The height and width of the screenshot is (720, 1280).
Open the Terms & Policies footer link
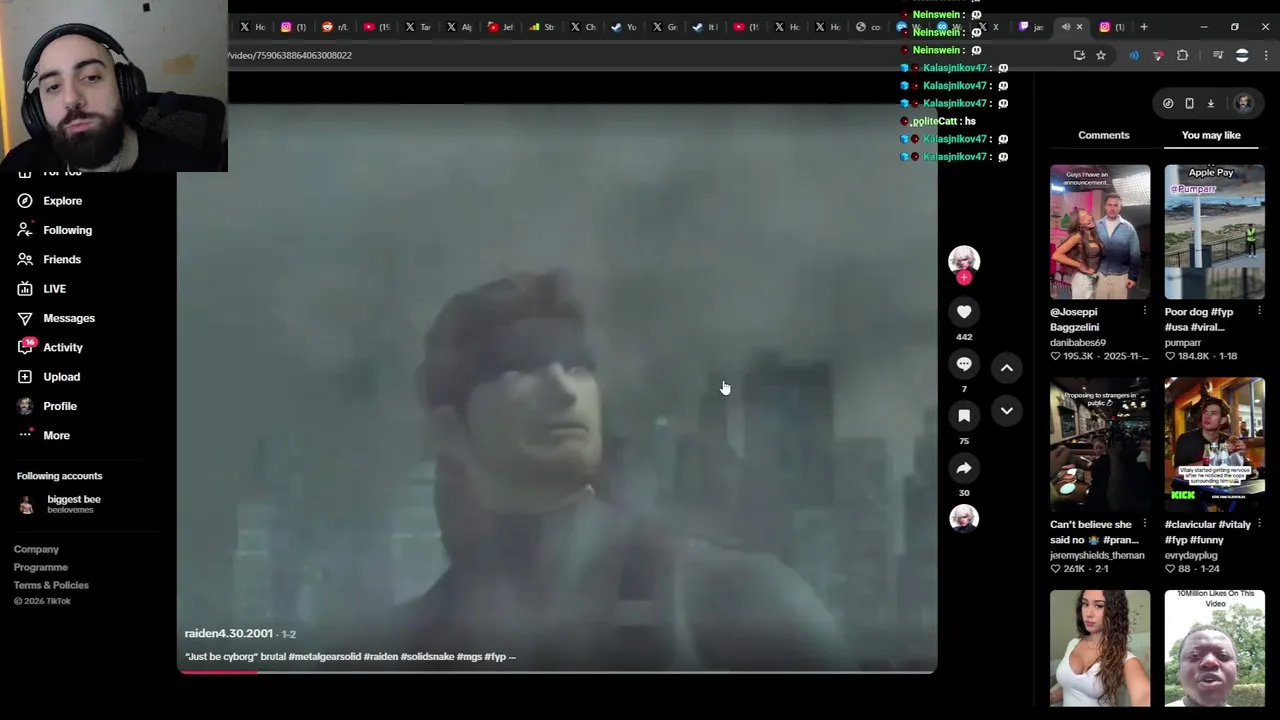51,585
